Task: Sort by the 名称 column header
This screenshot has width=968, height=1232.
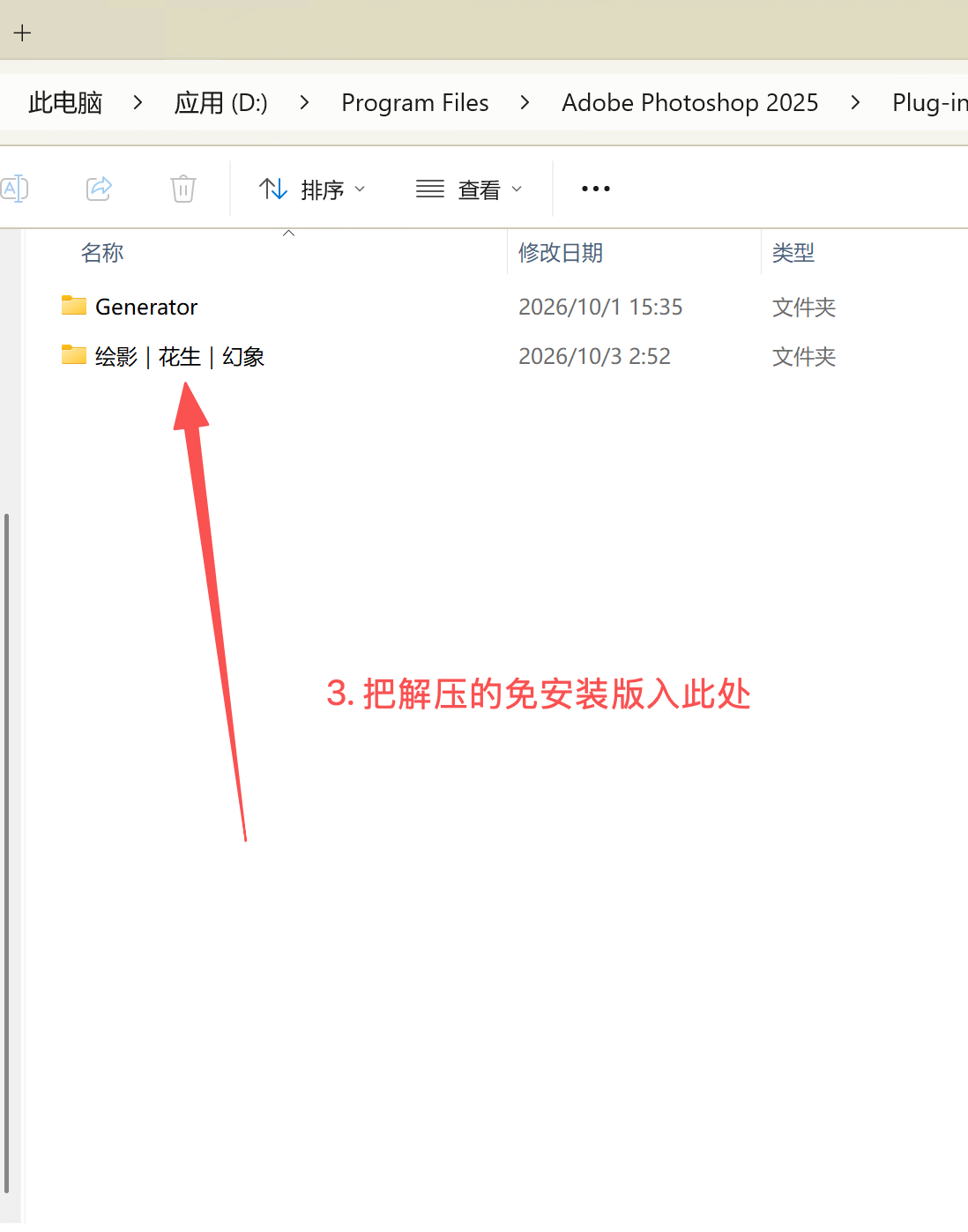Action: pyautogui.click(x=102, y=253)
